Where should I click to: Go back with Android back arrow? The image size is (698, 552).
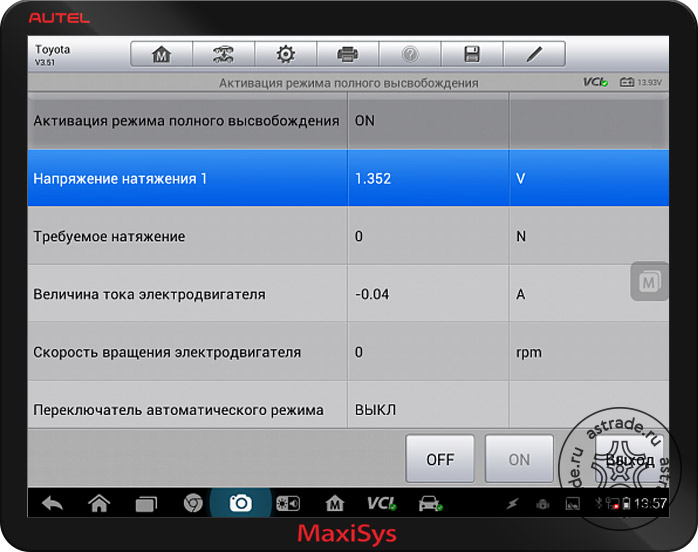pyautogui.click(x=53, y=503)
